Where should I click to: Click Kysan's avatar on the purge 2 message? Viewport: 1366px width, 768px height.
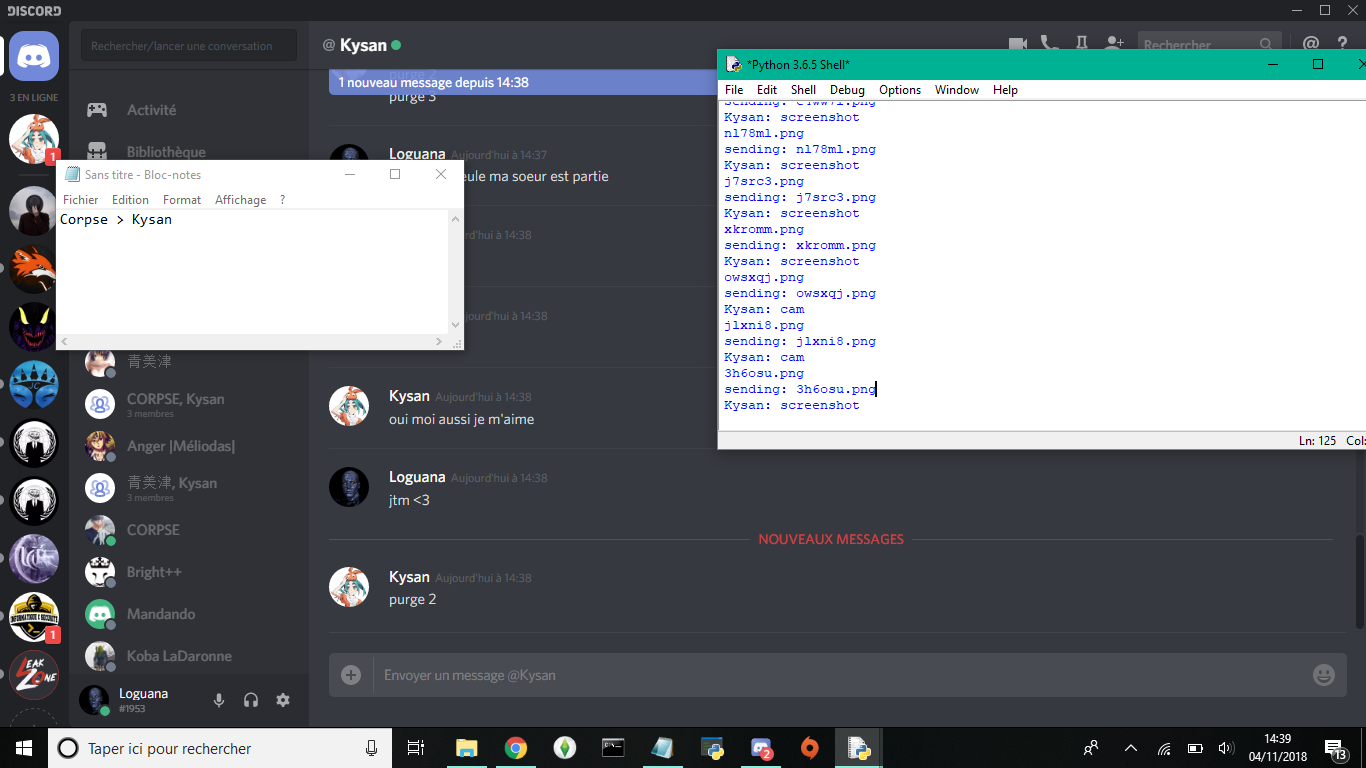(349, 587)
